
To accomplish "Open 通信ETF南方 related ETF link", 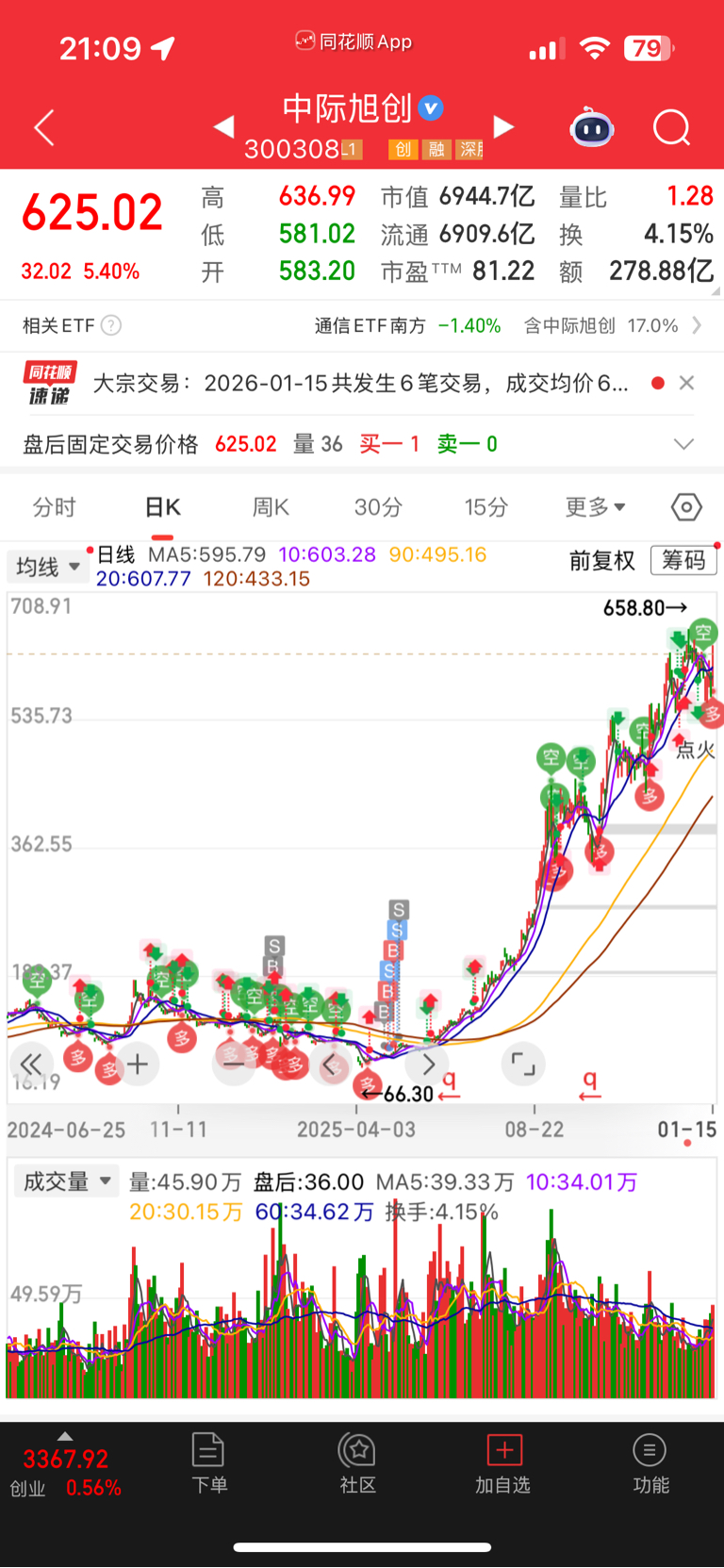I will pyautogui.click(x=407, y=325).
